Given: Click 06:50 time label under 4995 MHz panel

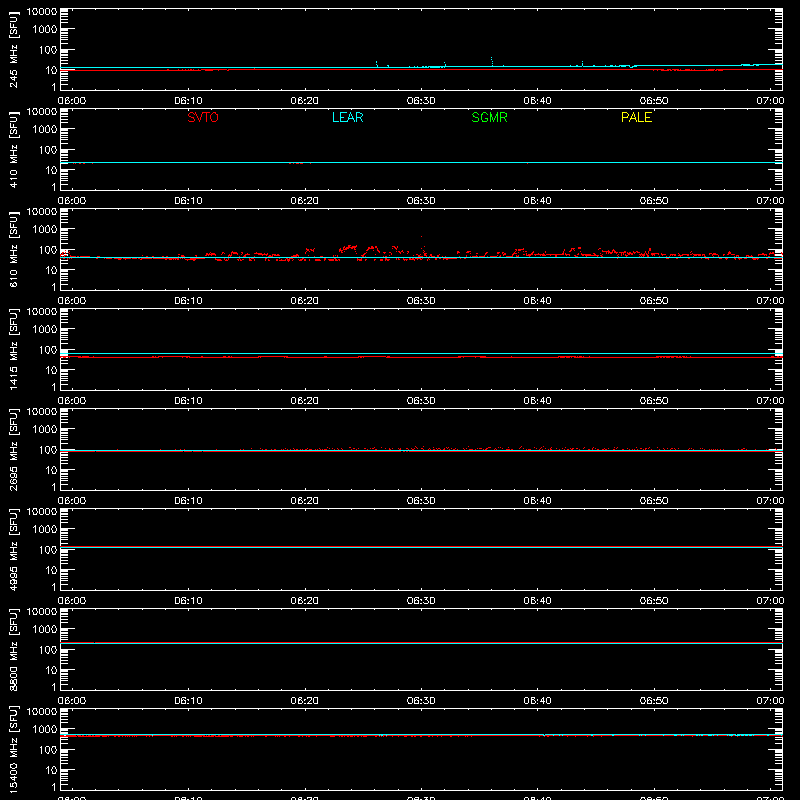Looking at the screenshot, I should 654,601.
